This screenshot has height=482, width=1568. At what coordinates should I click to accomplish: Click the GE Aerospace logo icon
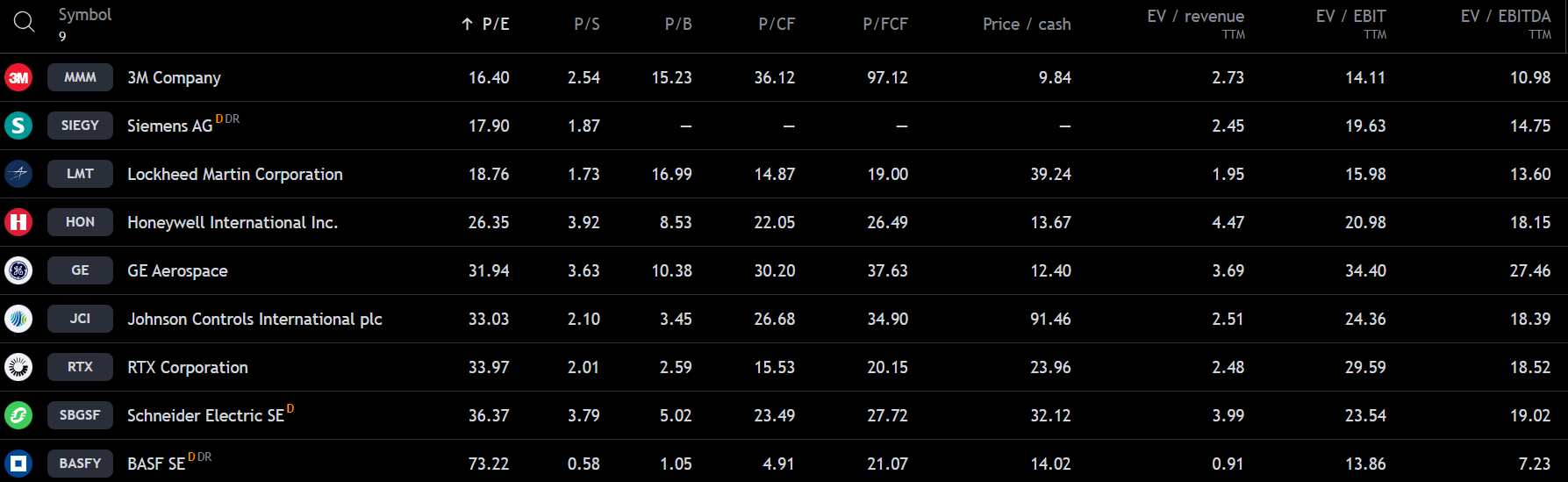click(18, 270)
